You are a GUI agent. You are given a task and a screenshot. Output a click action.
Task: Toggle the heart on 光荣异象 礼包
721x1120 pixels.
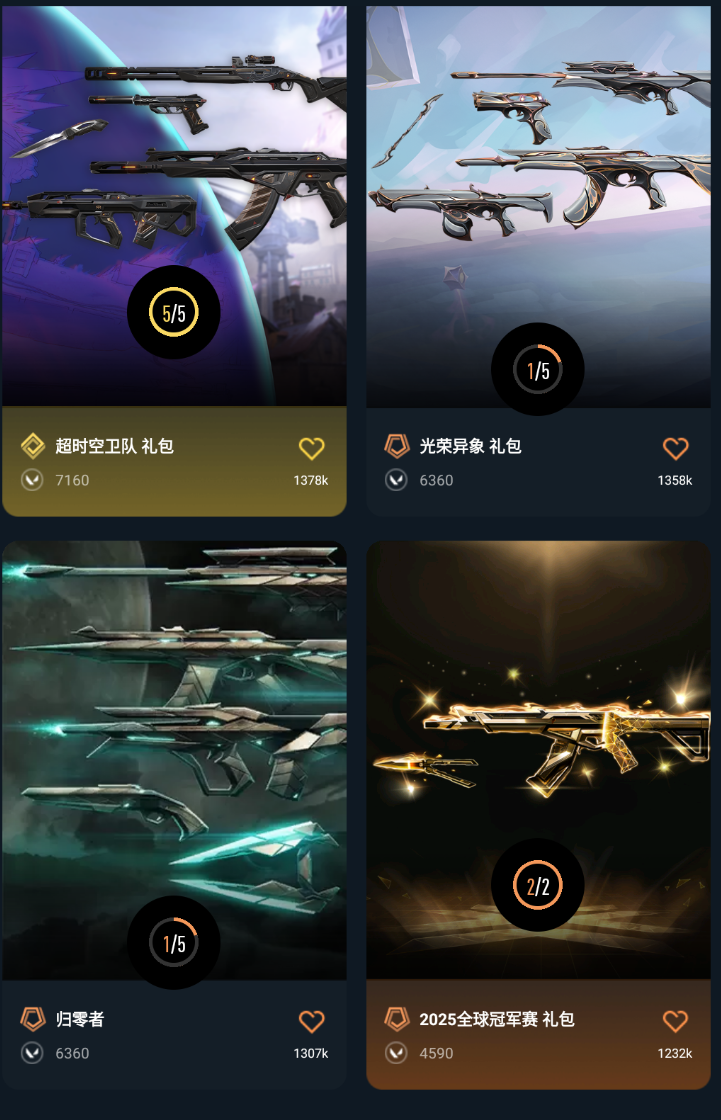pos(675,449)
